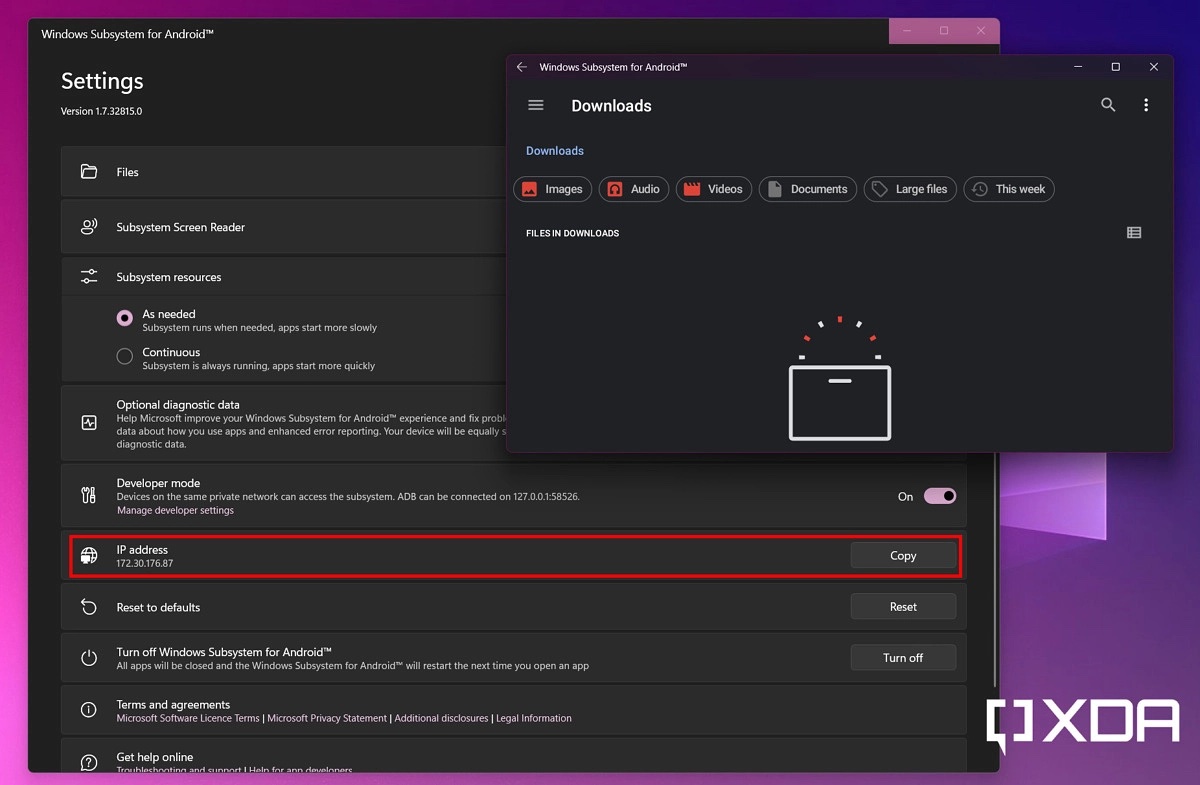Open the three-dot overflow menu
The width and height of the screenshot is (1200, 785).
coord(1146,105)
